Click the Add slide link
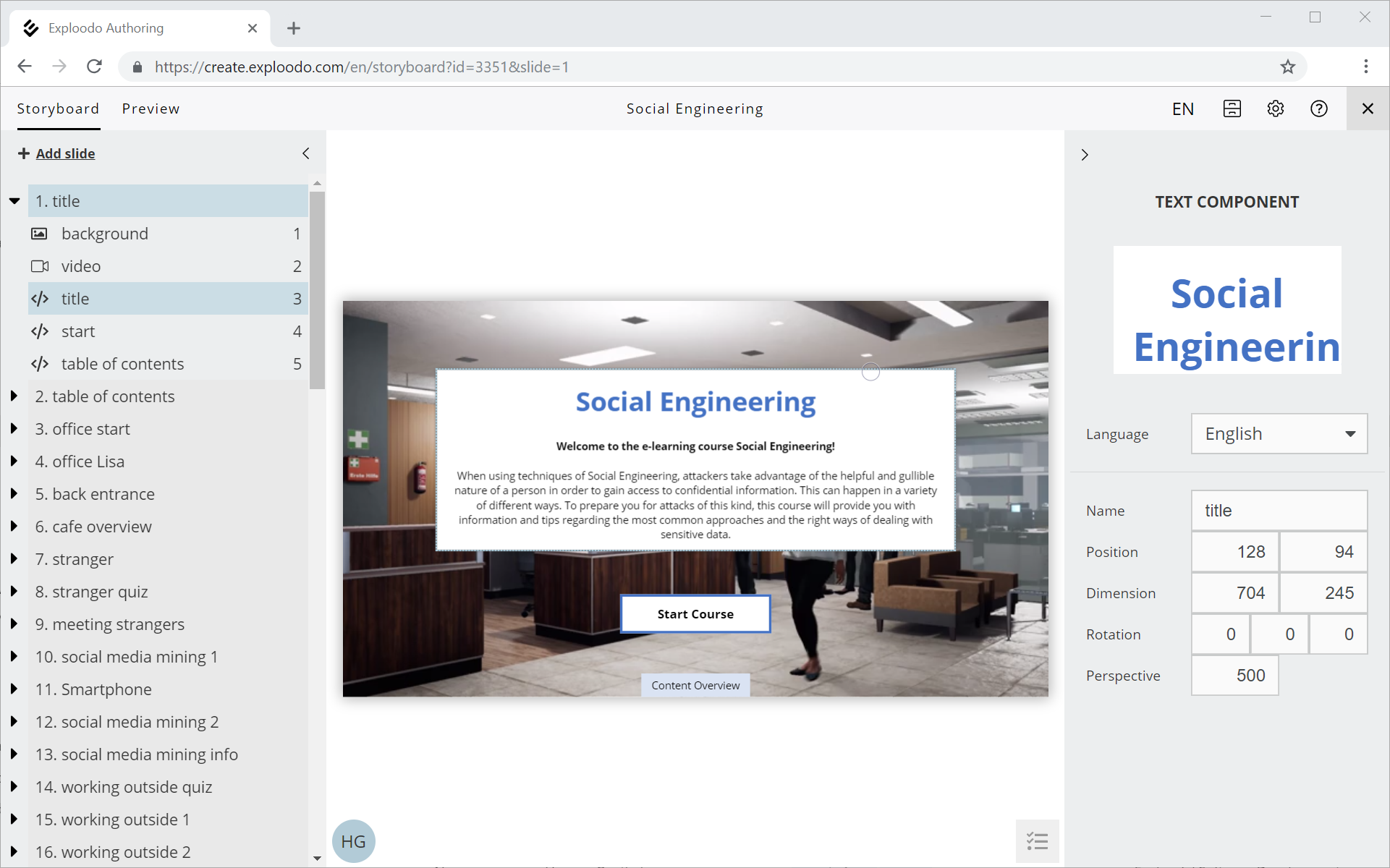This screenshot has width=1390, height=868. (x=65, y=153)
